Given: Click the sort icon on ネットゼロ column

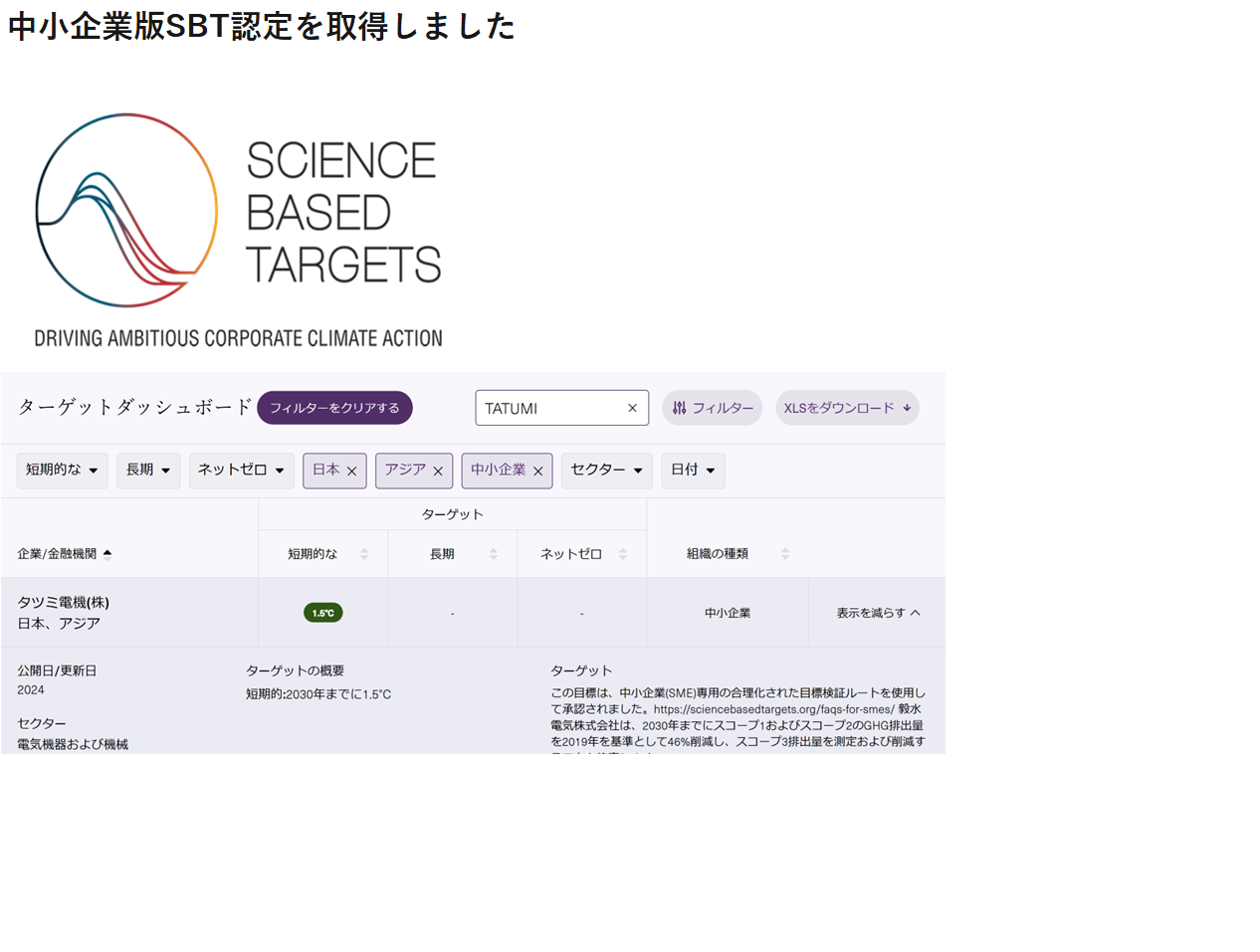Looking at the screenshot, I should 624,554.
